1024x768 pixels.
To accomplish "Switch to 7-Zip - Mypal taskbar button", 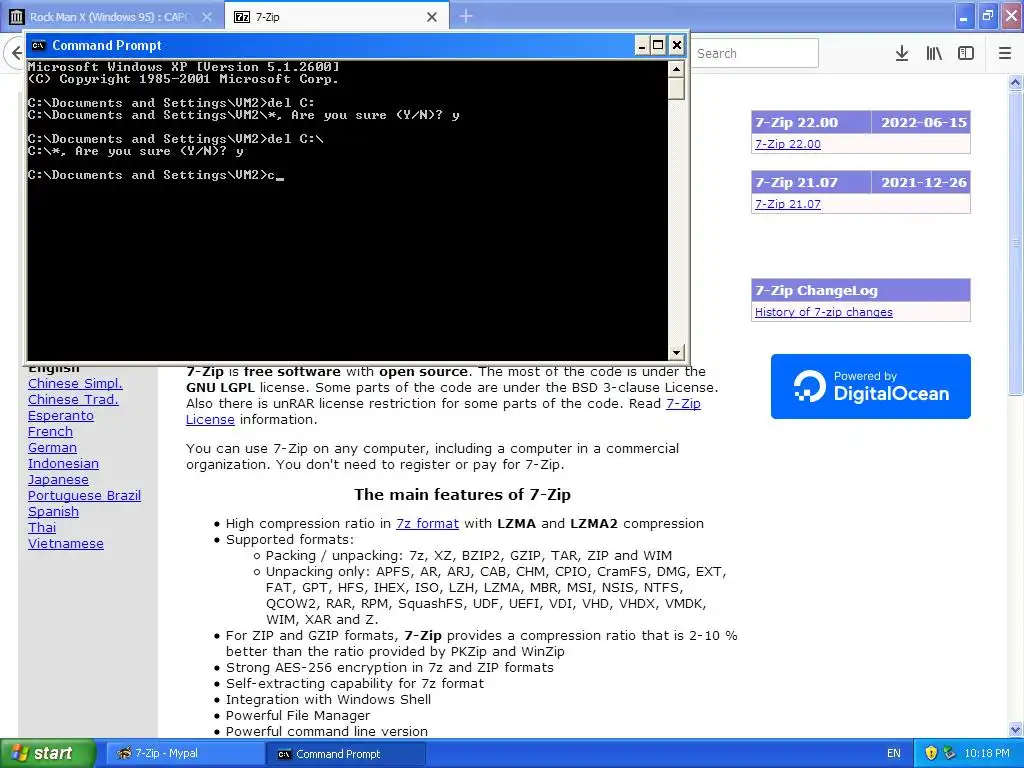I will (x=185, y=754).
